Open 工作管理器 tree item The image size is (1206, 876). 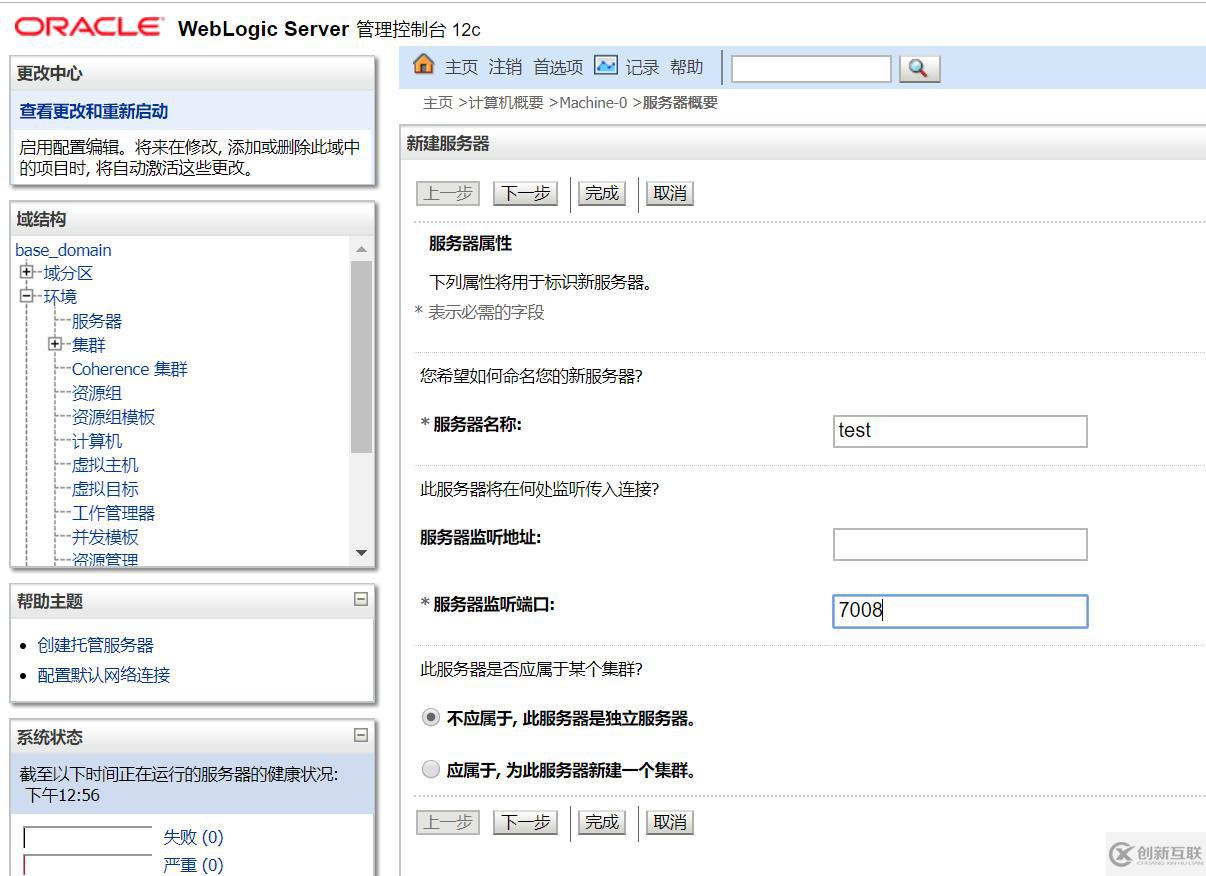pyautogui.click(x=114, y=513)
